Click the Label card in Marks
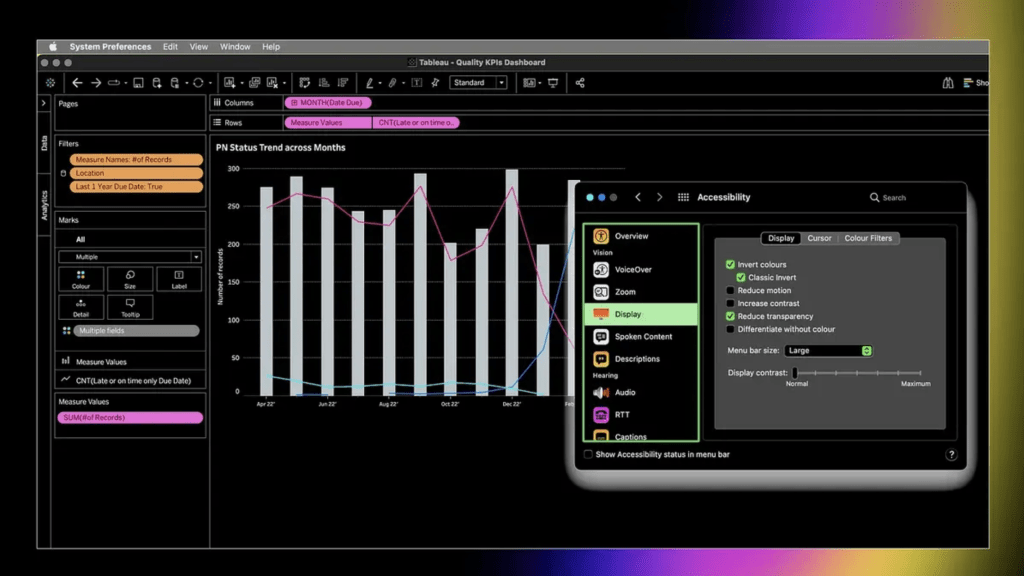The height and width of the screenshot is (576, 1024). pyautogui.click(x=179, y=280)
